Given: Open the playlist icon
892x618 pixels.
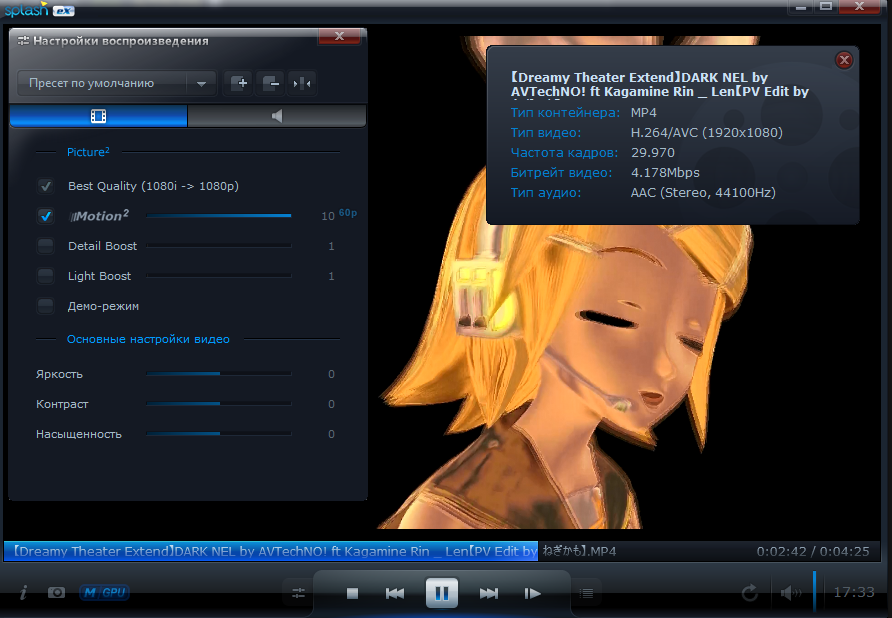Looking at the screenshot, I should click(586, 593).
